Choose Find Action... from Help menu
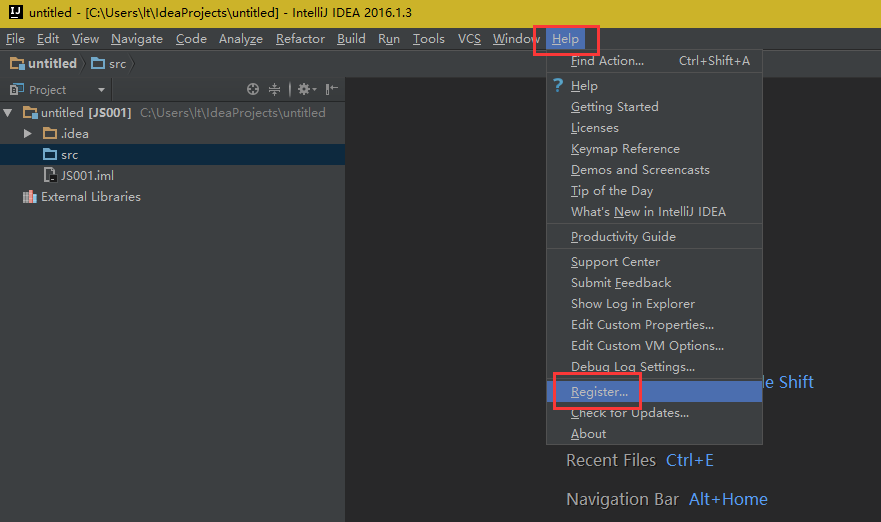 (655, 61)
